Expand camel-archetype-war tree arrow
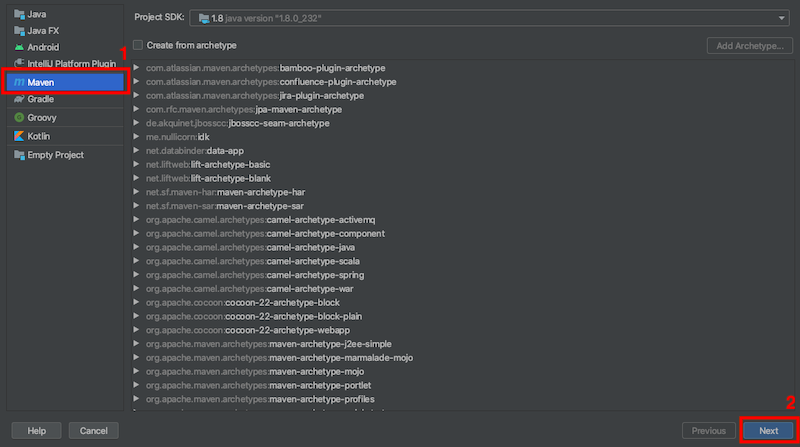This screenshot has width=800, height=447. click(x=136, y=288)
